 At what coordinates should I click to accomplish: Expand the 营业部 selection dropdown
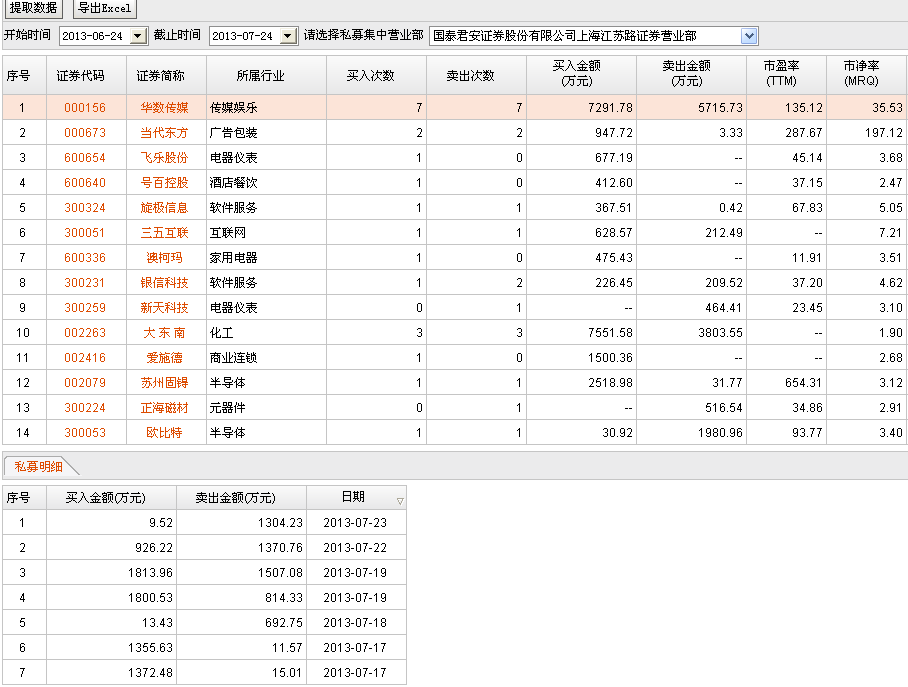[x=749, y=36]
